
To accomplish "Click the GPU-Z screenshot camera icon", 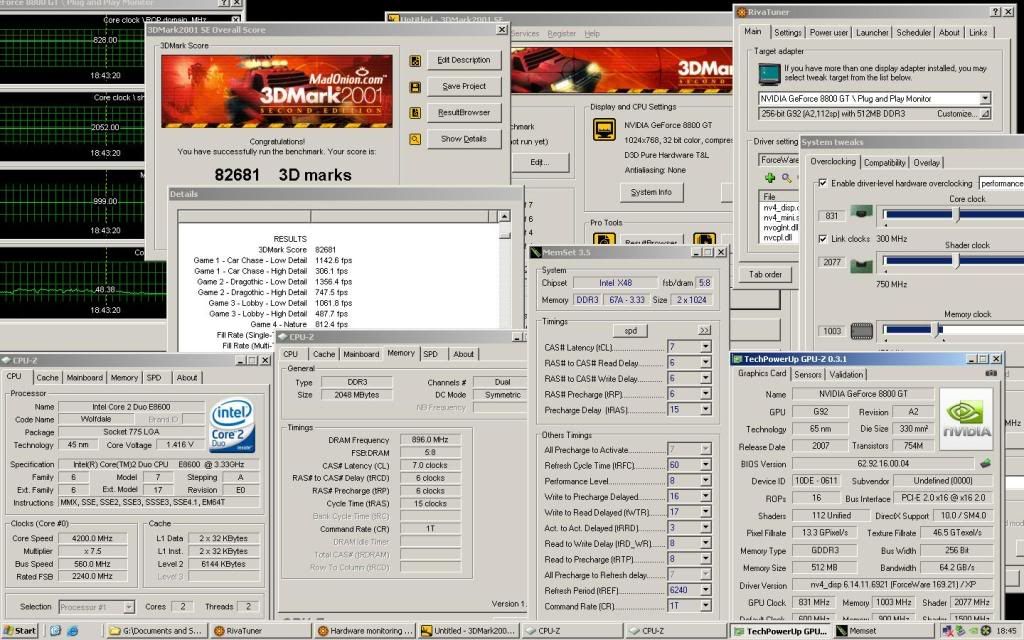I will point(990,374).
